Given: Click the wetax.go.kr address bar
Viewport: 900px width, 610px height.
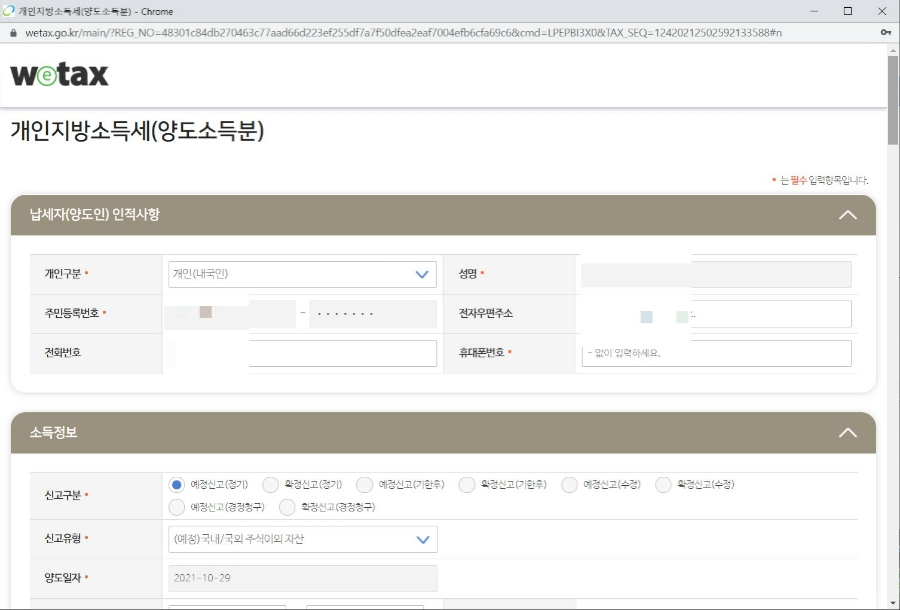Looking at the screenshot, I should 300,32.
